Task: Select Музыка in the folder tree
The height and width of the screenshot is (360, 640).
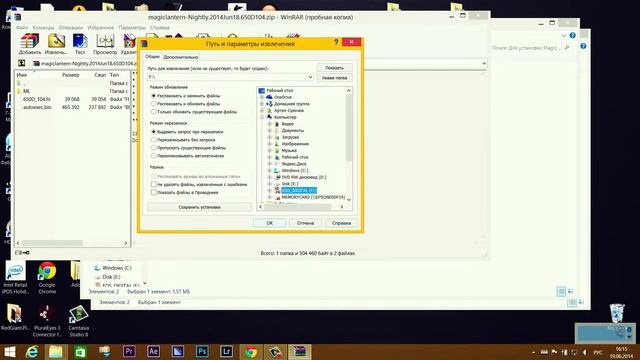Action: tap(289, 151)
